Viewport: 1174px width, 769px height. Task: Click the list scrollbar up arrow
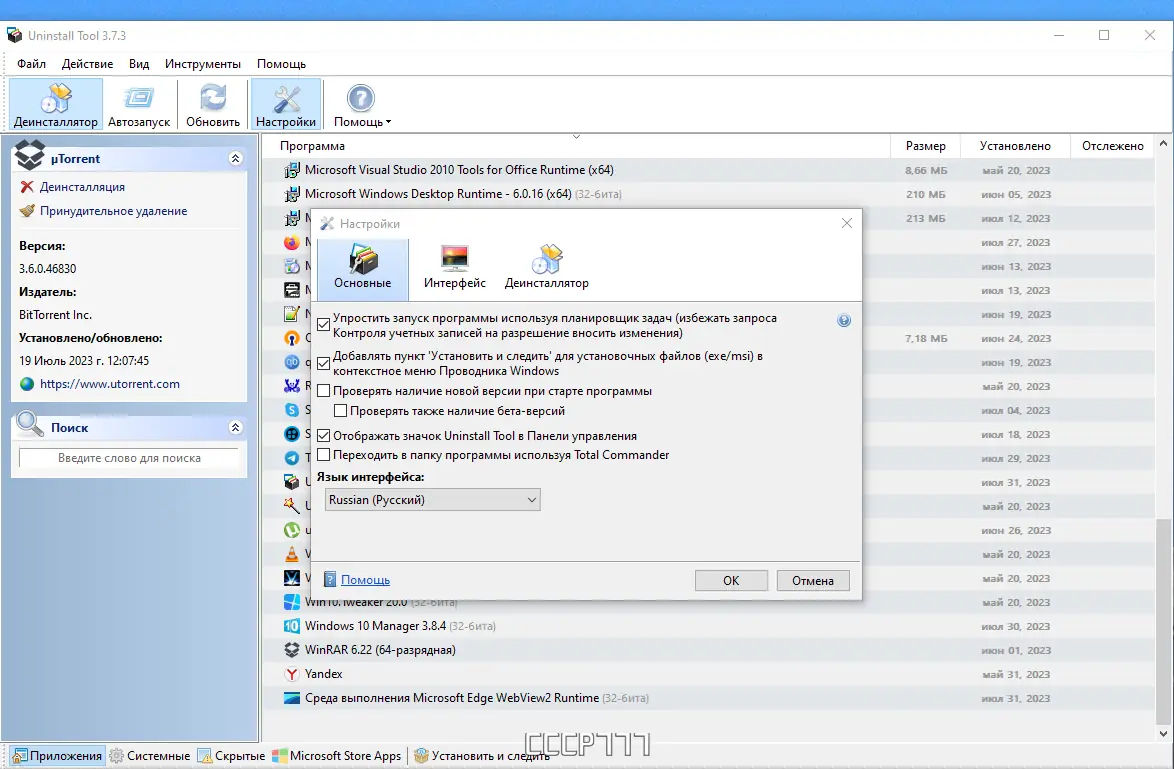(1164, 143)
